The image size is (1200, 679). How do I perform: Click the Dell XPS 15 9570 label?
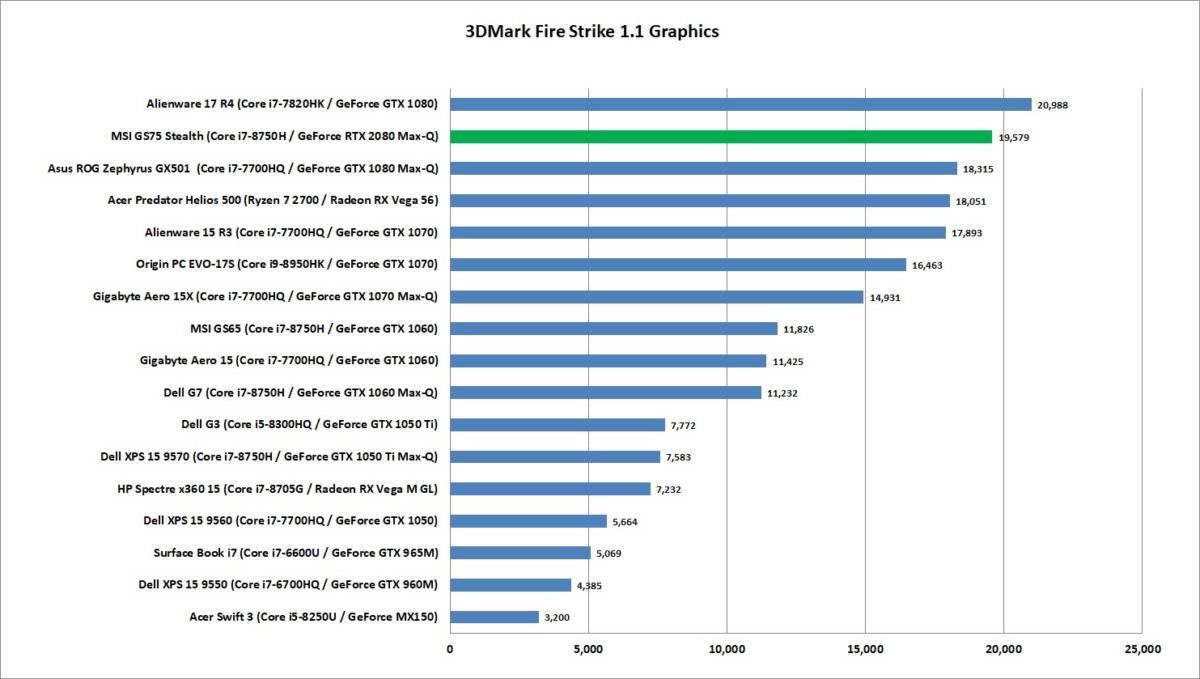tap(271, 456)
